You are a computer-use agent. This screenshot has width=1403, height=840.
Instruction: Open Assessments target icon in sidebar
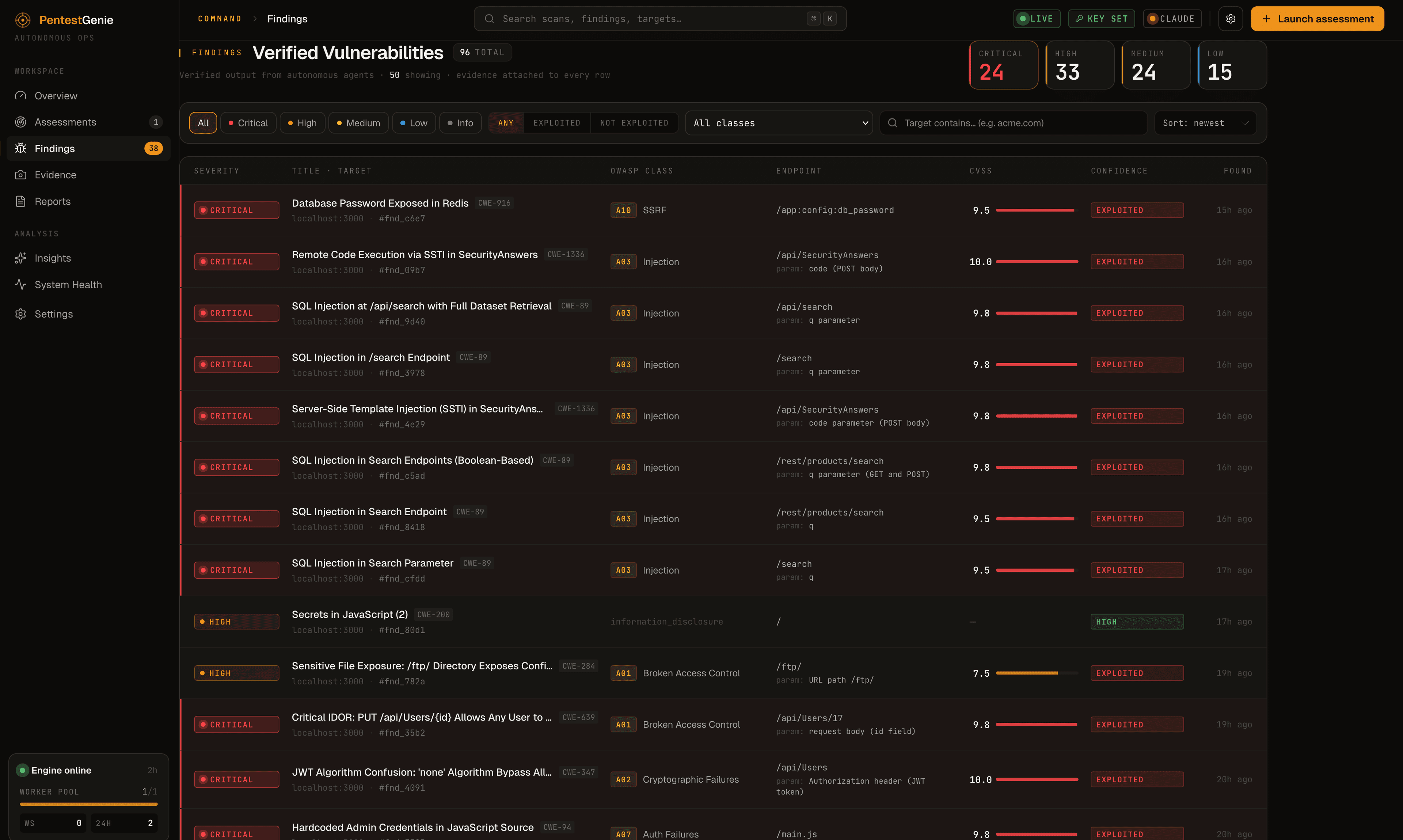[x=20, y=122]
